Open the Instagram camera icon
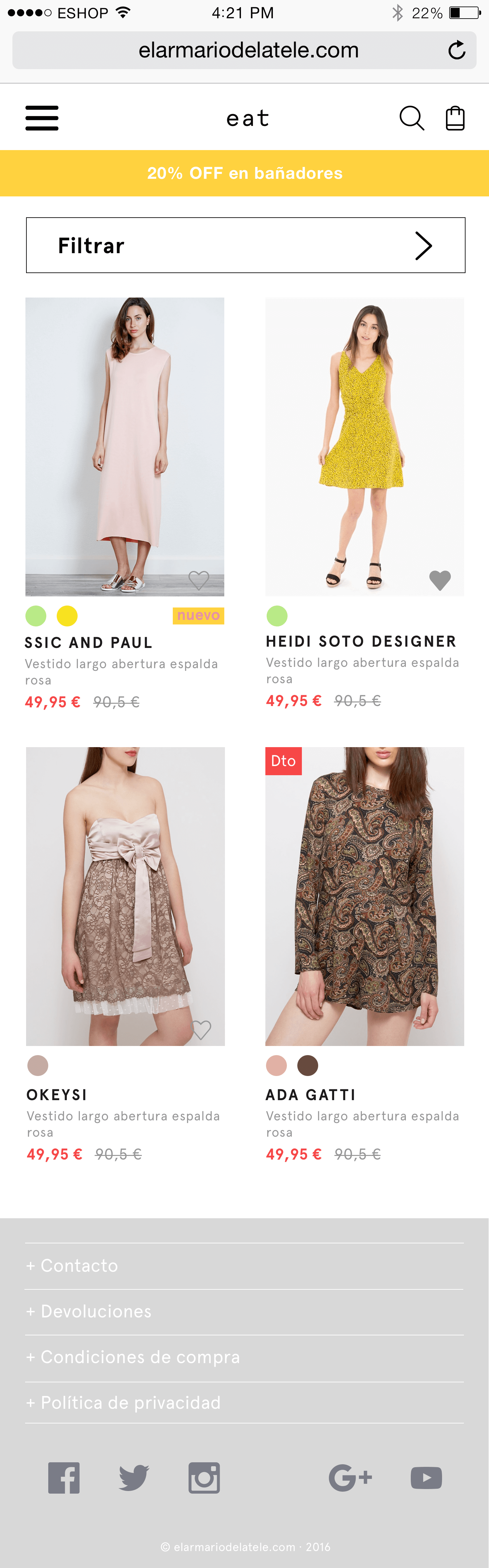This screenshot has width=489, height=1568. (204, 1477)
